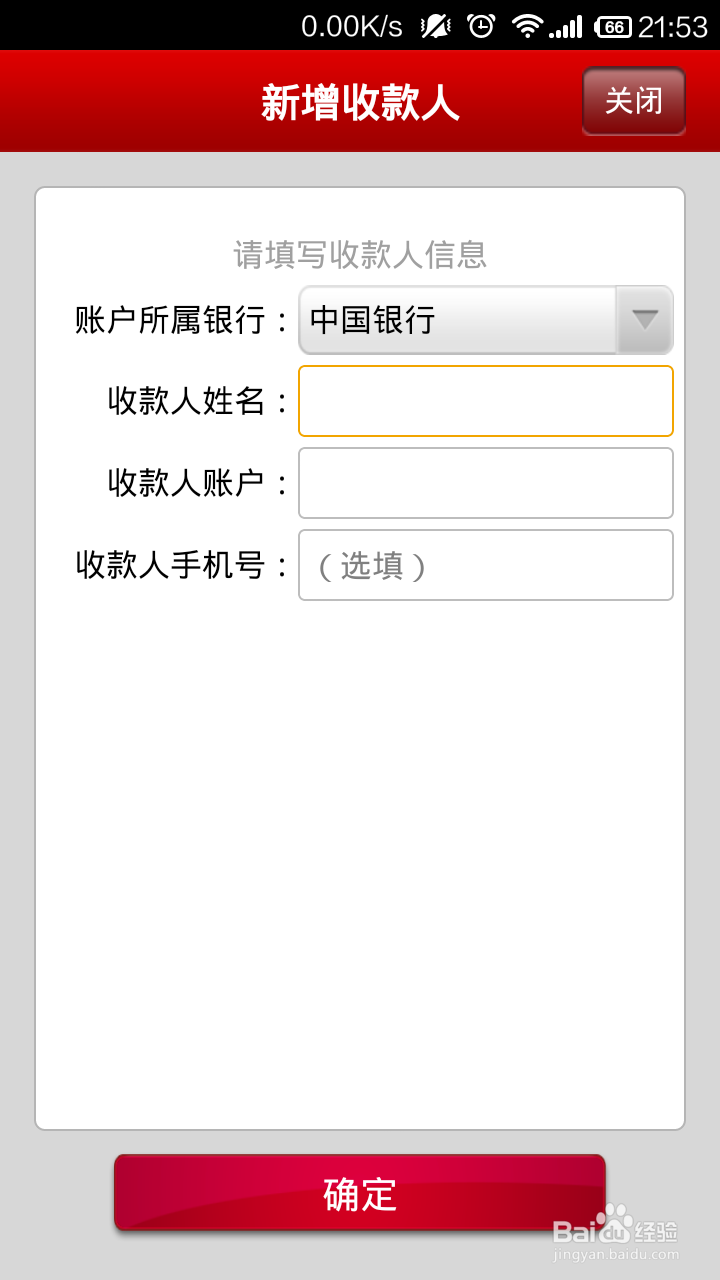Tap the alarm clock status icon
The height and width of the screenshot is (1280, 720).
[482, 26]
